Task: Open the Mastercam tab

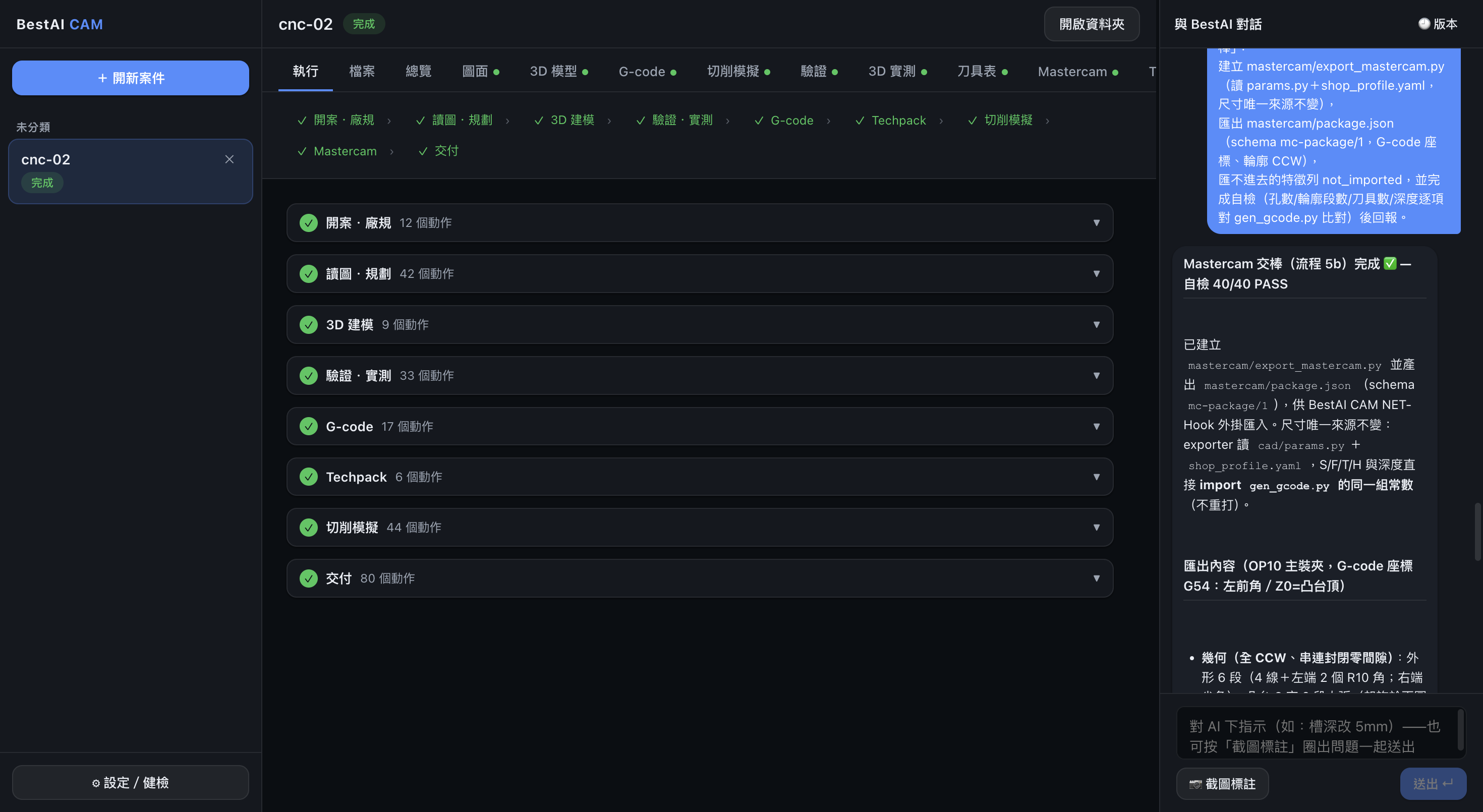Action: click(1078, 71)
